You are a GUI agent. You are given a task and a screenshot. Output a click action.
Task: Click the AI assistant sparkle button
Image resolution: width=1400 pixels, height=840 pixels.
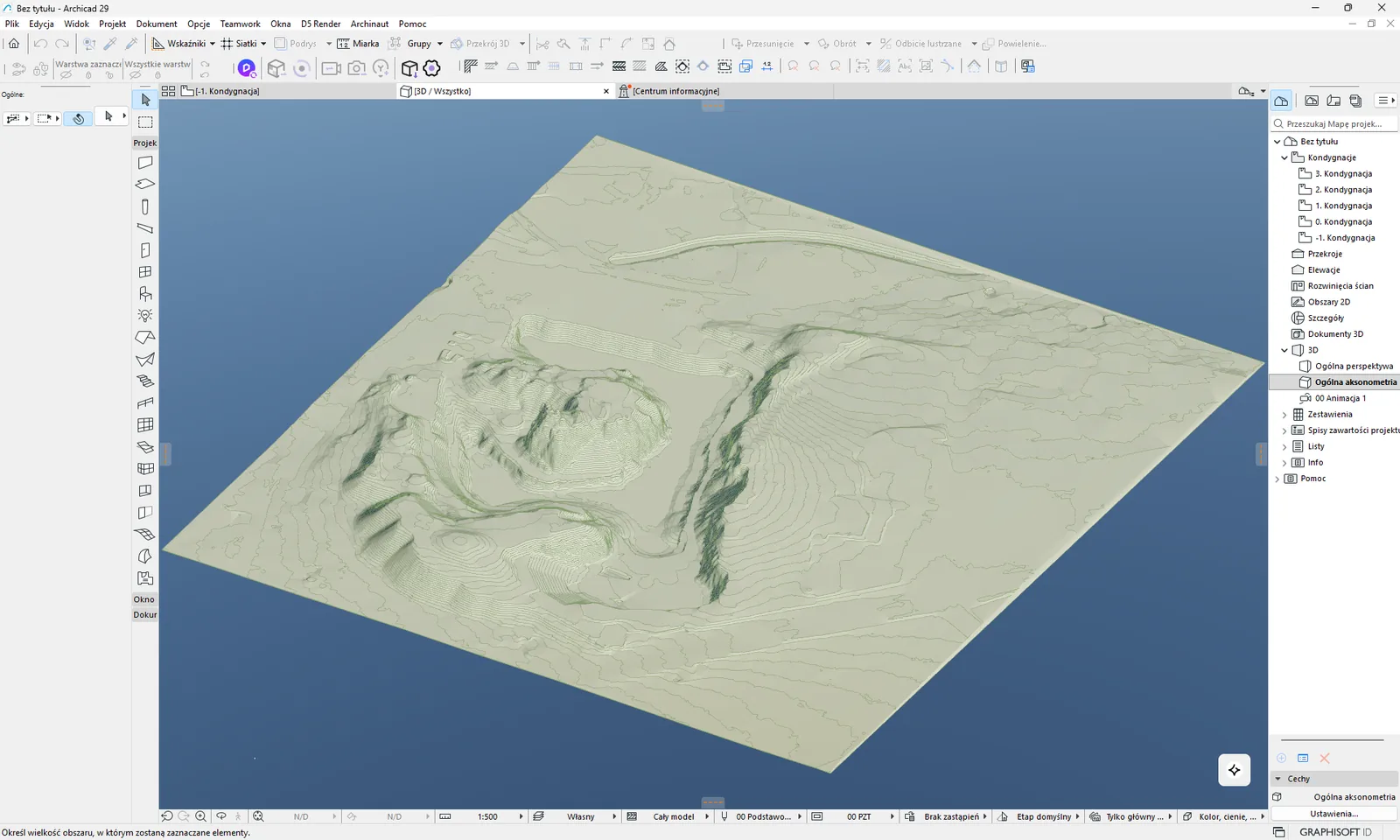click(x=1234, y=770)
